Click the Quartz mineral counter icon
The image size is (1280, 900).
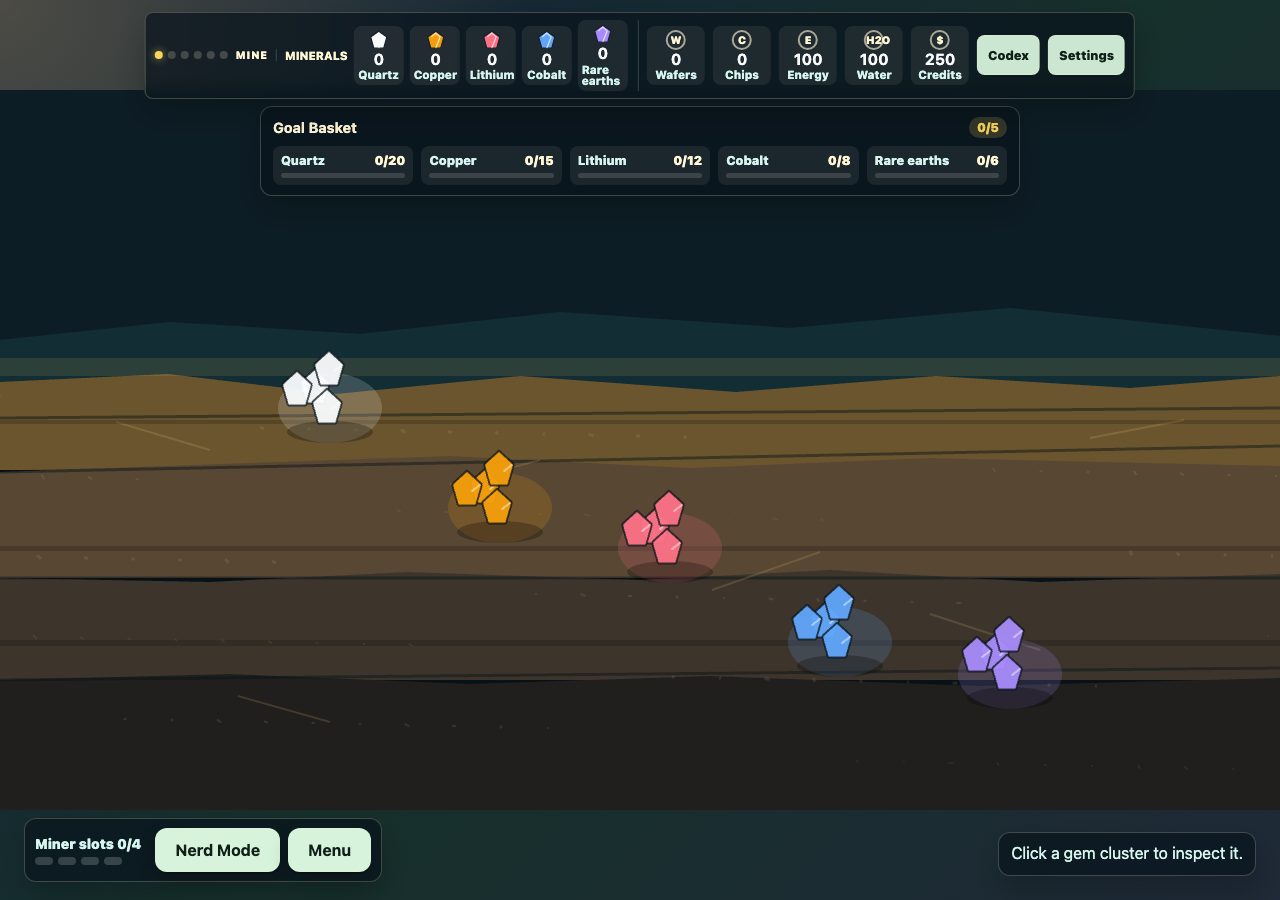pos(378,40)
